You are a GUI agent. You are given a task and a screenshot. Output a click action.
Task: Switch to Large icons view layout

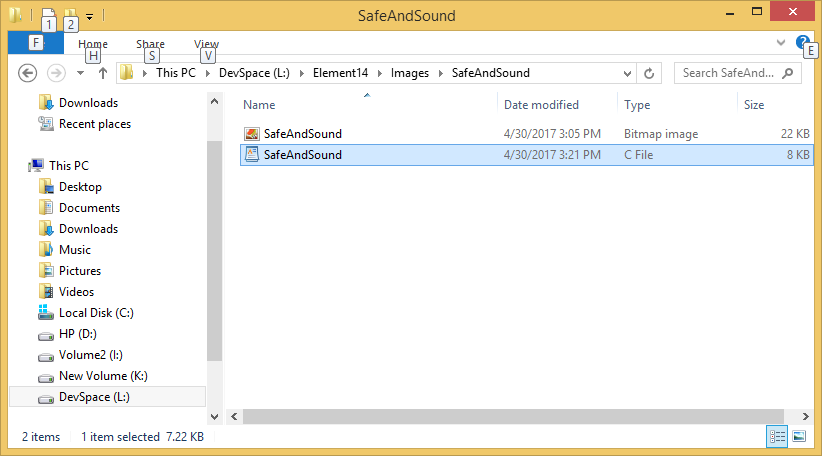tap(799, 436)
